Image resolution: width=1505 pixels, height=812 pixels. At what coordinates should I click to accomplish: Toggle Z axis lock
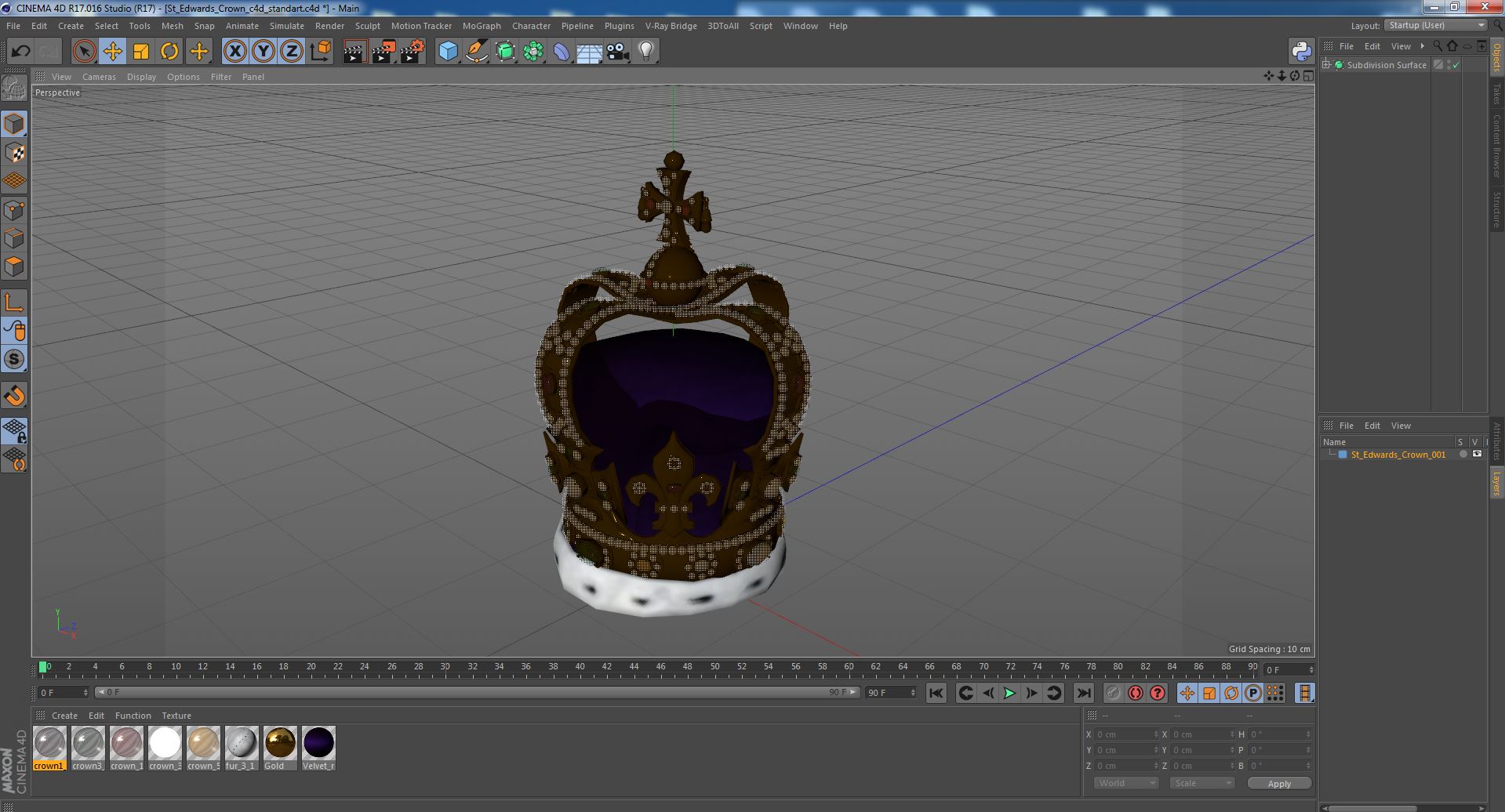[x=292, y=52]
